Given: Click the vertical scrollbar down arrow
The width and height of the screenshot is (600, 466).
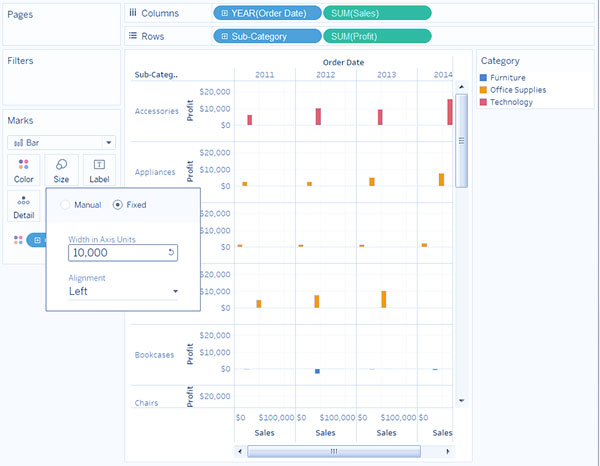Looking at the screenshot, I should click(x=461, y=401).
